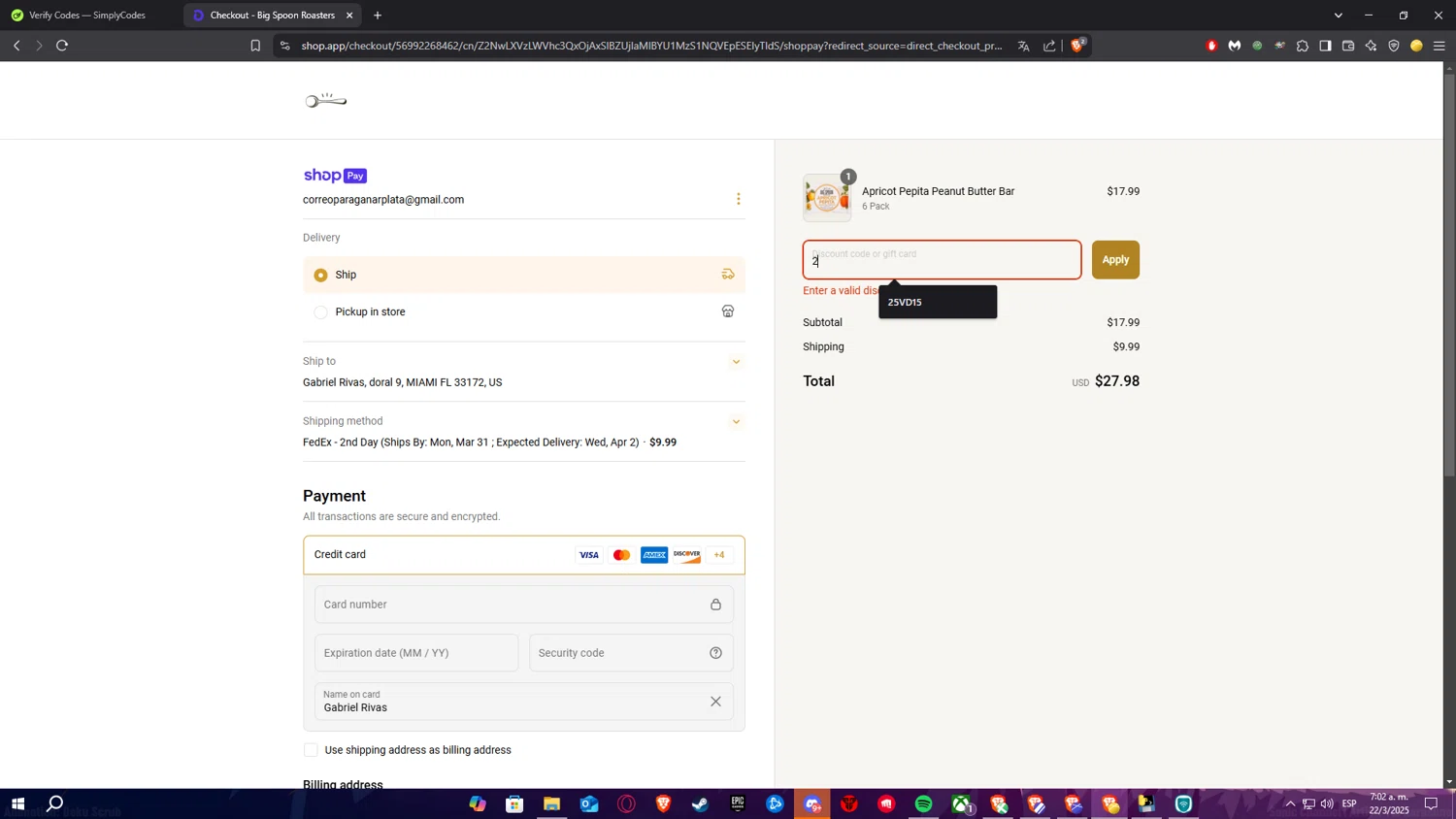Screen dimensions: 1456x819
Task: Open Outlook from the taskbar
Action: click(x=589, y=804)
